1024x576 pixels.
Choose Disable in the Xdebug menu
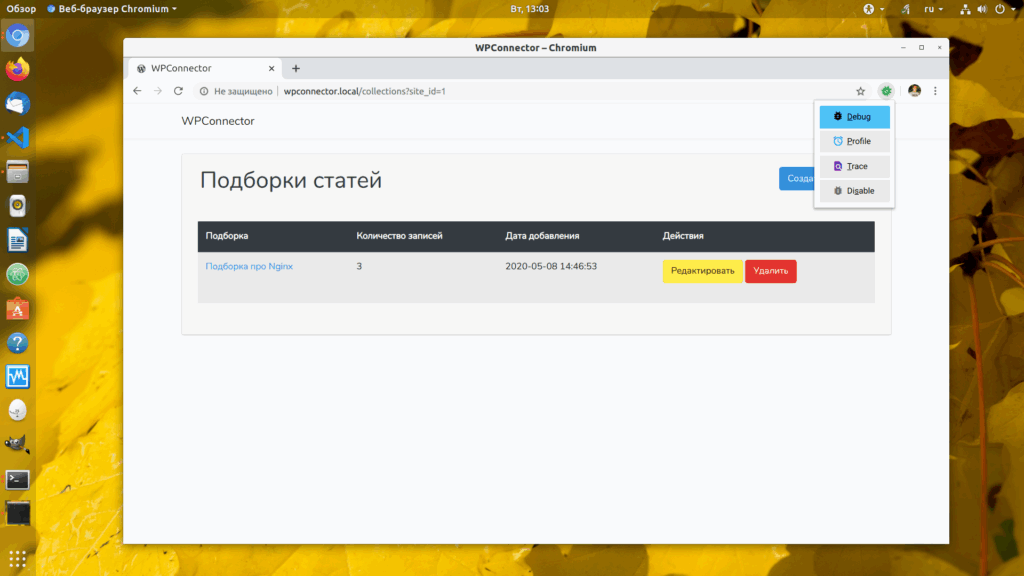click(854, 191)
